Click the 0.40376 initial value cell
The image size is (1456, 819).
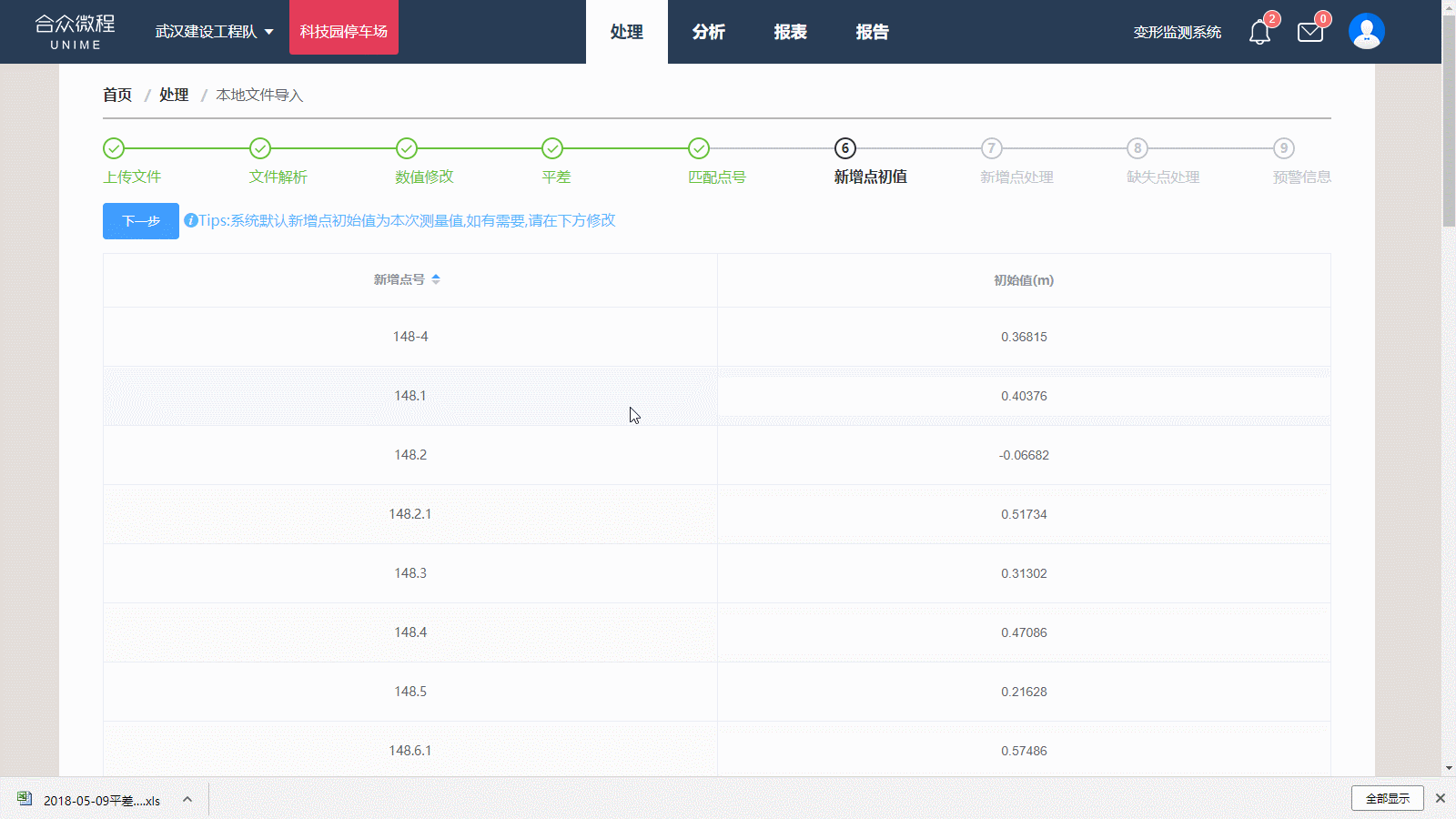pos(1024,396)
